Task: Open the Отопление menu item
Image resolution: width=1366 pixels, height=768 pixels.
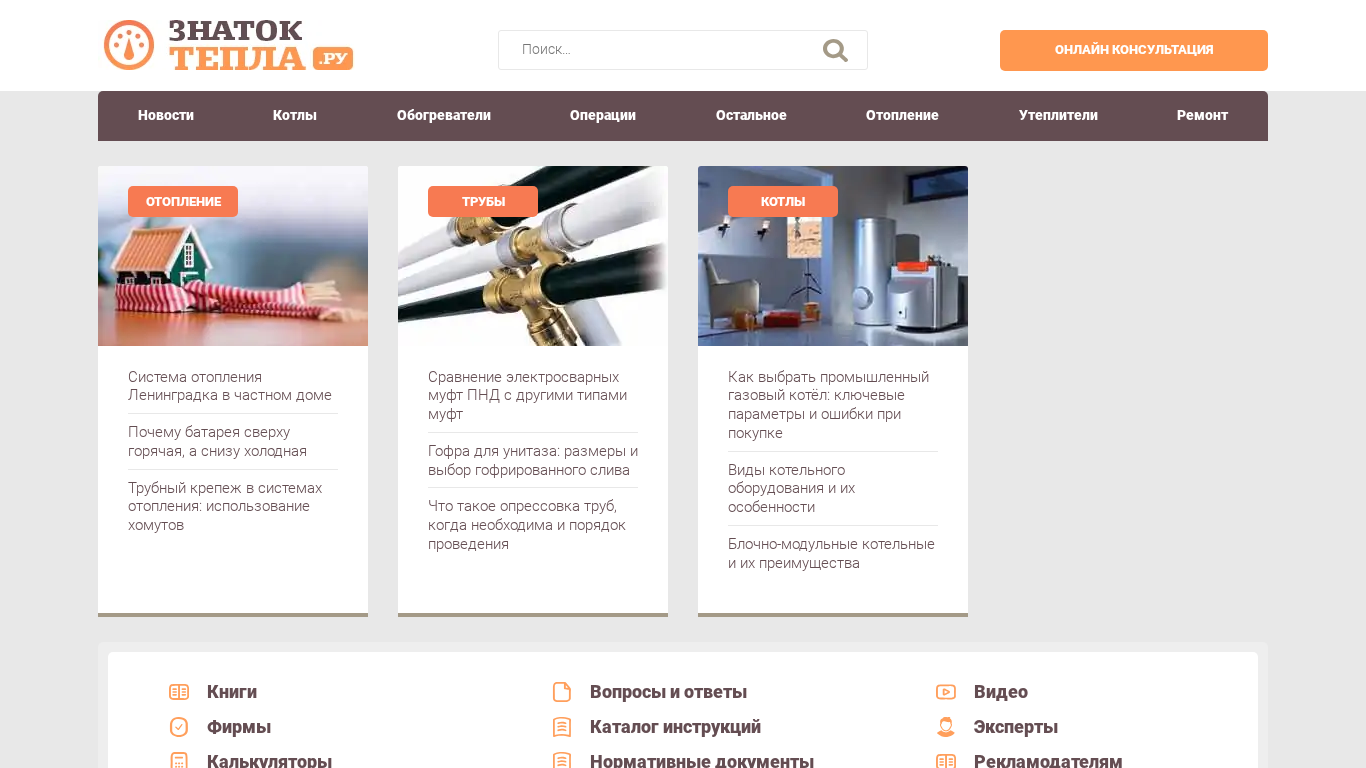Action: (x=902, y=116)
